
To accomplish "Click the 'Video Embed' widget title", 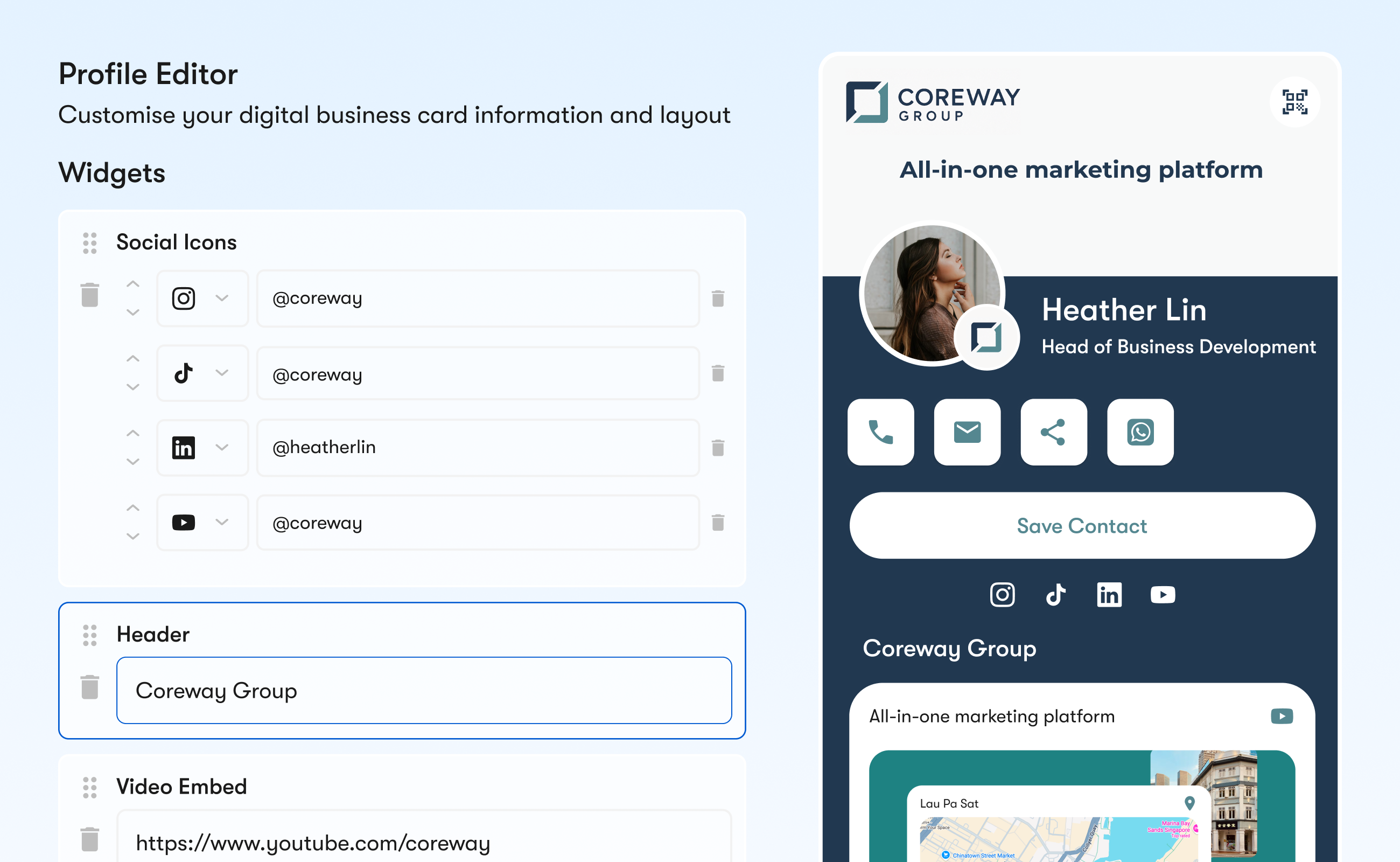I will coord(182,787).
